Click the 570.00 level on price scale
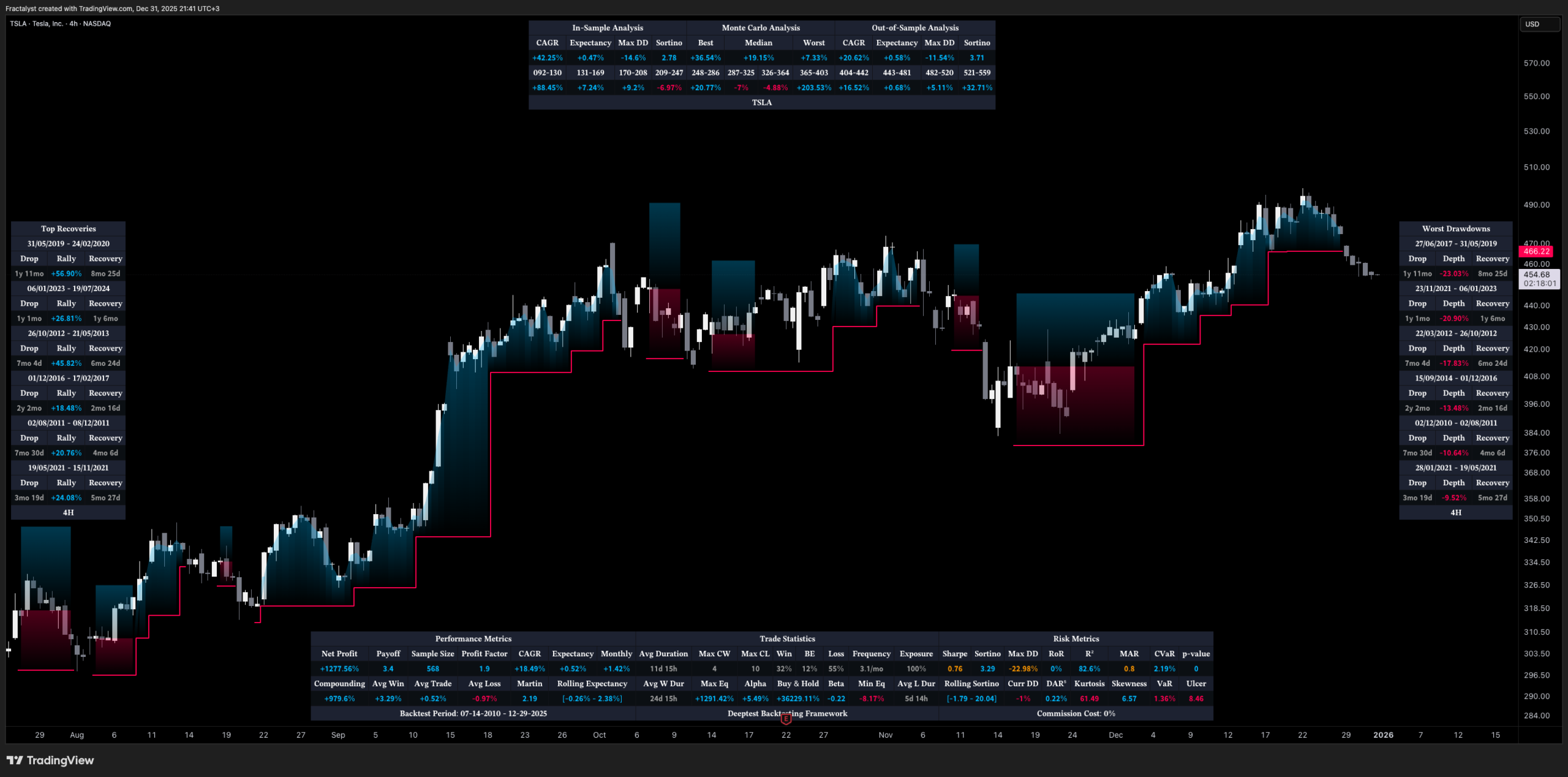 (1536, 63)
